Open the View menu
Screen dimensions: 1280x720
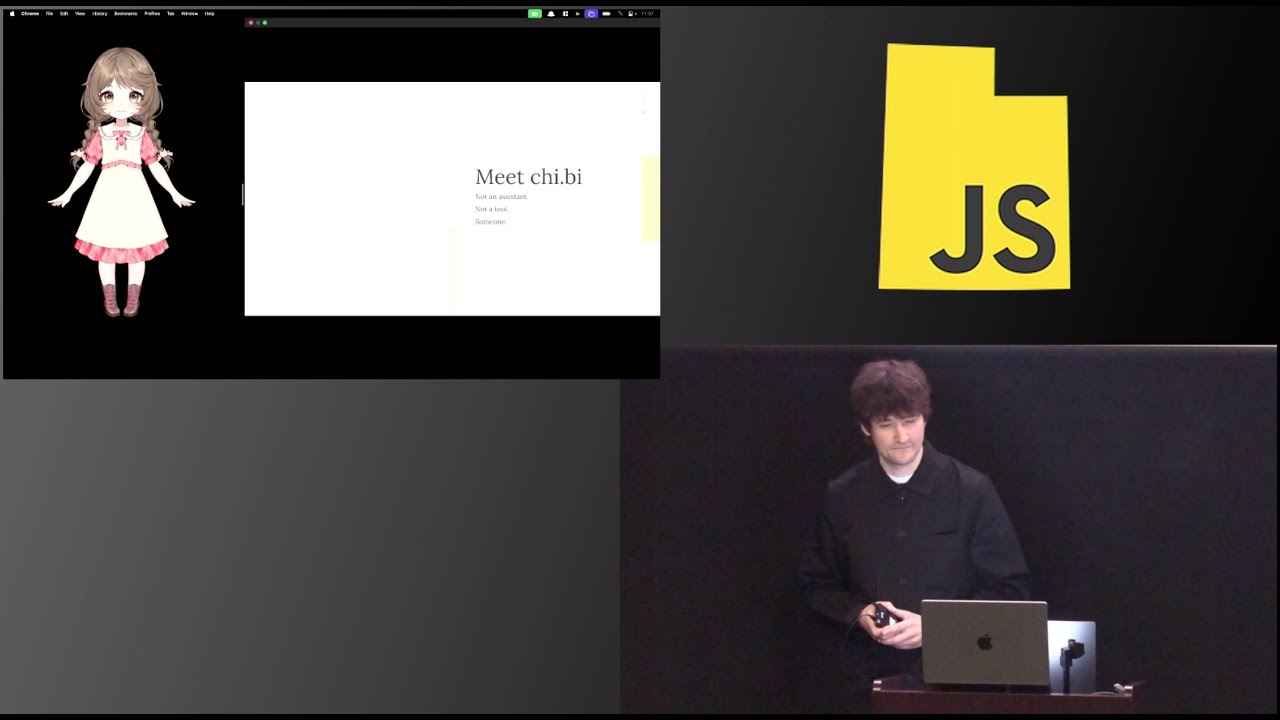point(80,14)
